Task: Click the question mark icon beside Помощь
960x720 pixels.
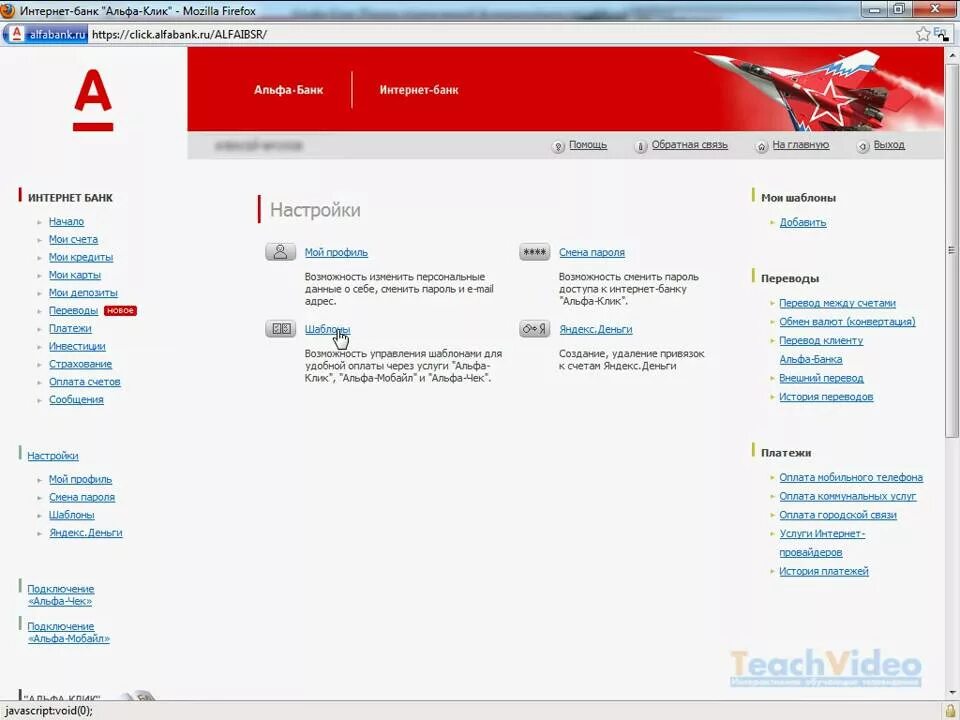Action: [558, 146]
